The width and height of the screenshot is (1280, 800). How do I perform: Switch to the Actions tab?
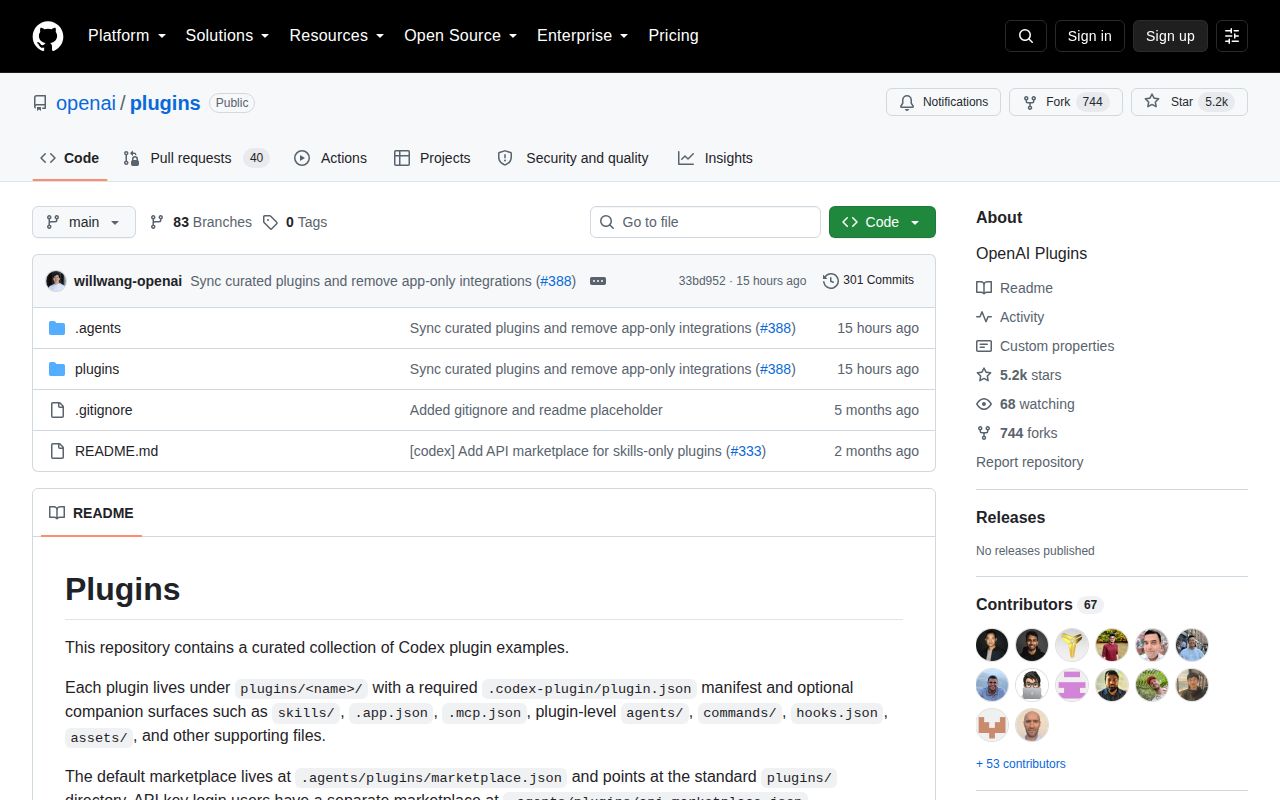(x=330, y=158)
